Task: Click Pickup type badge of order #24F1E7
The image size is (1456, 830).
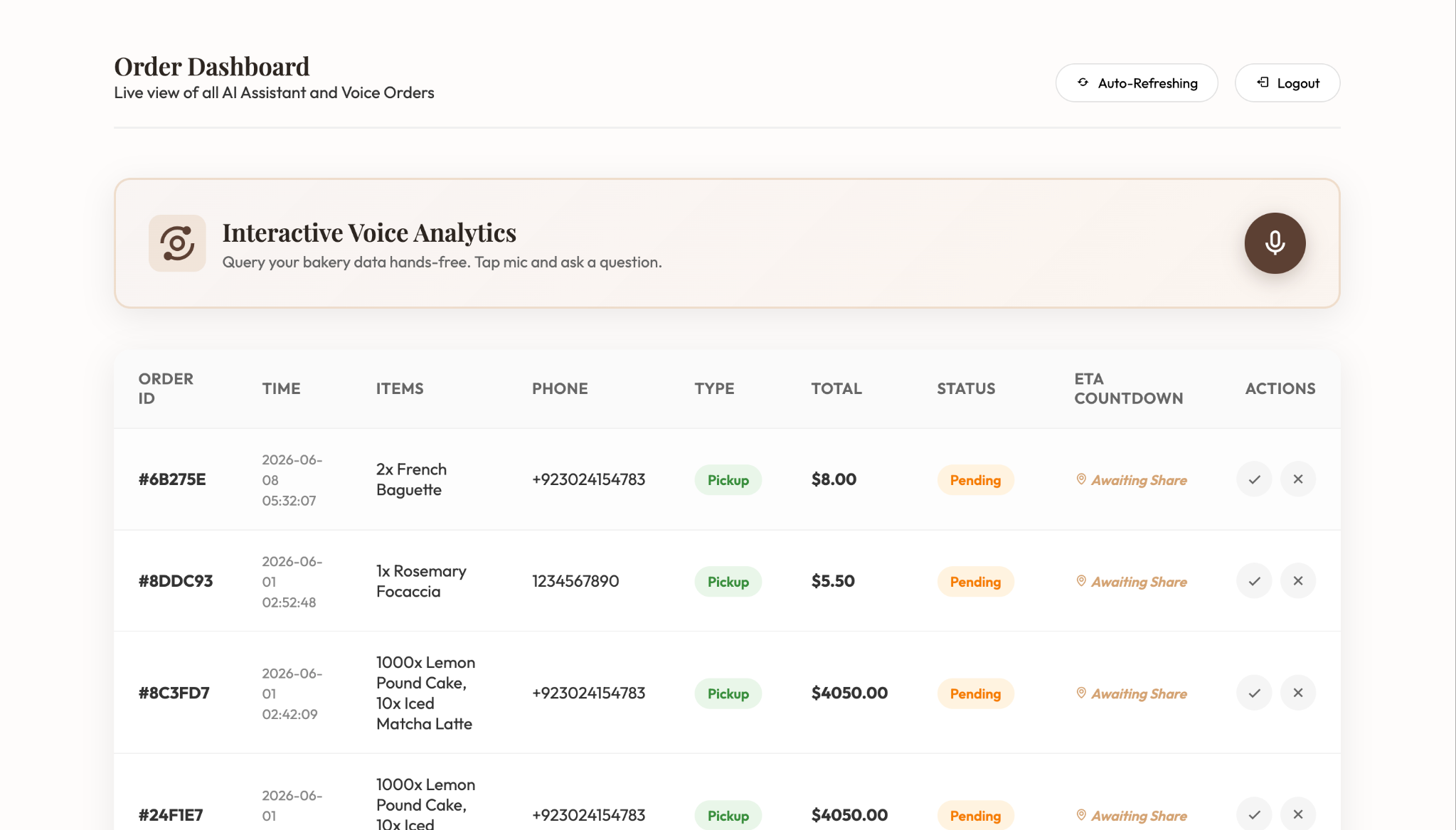Action: click(x=728, y=816)
